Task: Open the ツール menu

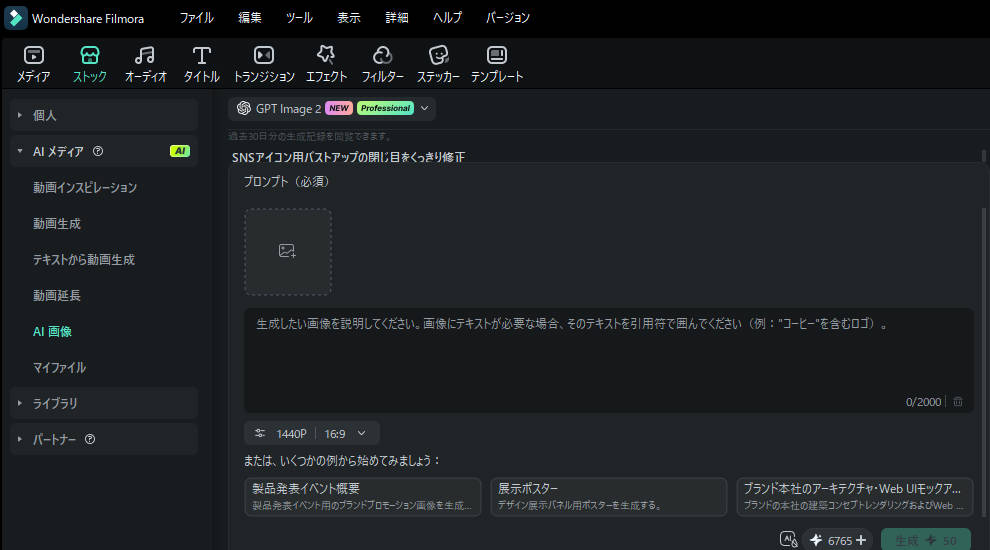Action: pyautogui.click(x=299, y=18)
